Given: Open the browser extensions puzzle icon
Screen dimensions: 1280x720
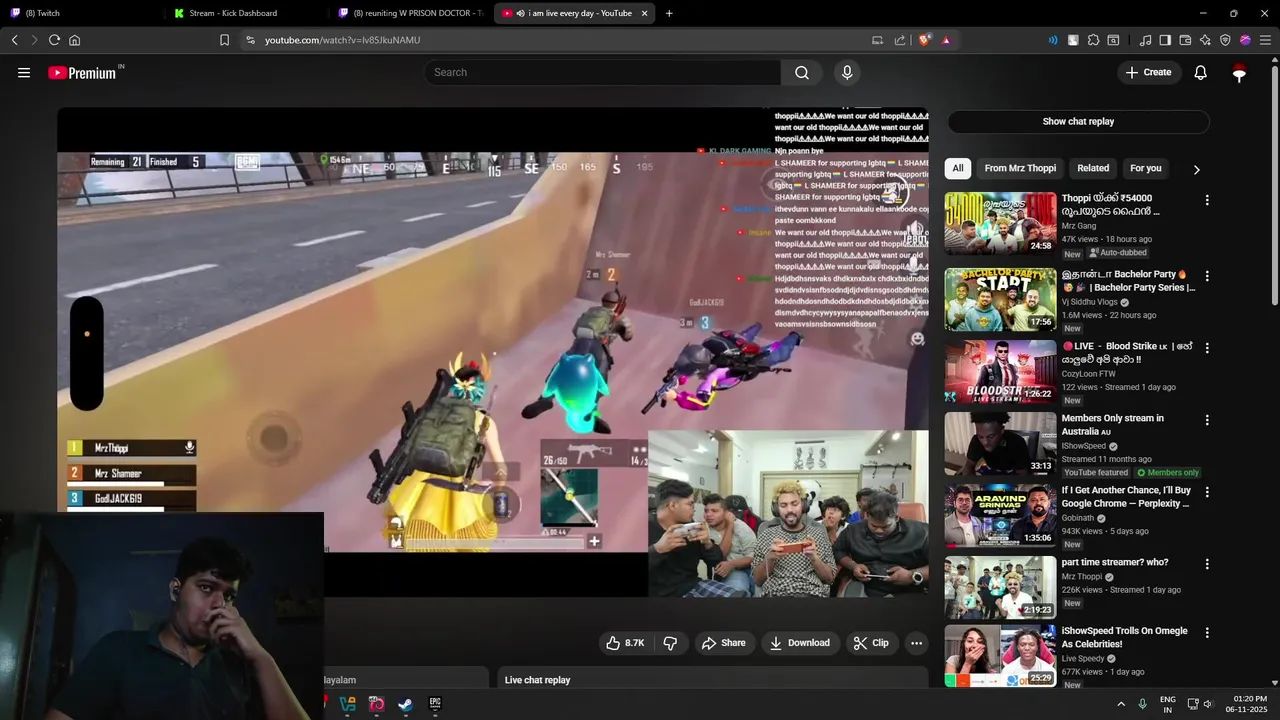Looking at the screenshot, I should click(1093, 40).
